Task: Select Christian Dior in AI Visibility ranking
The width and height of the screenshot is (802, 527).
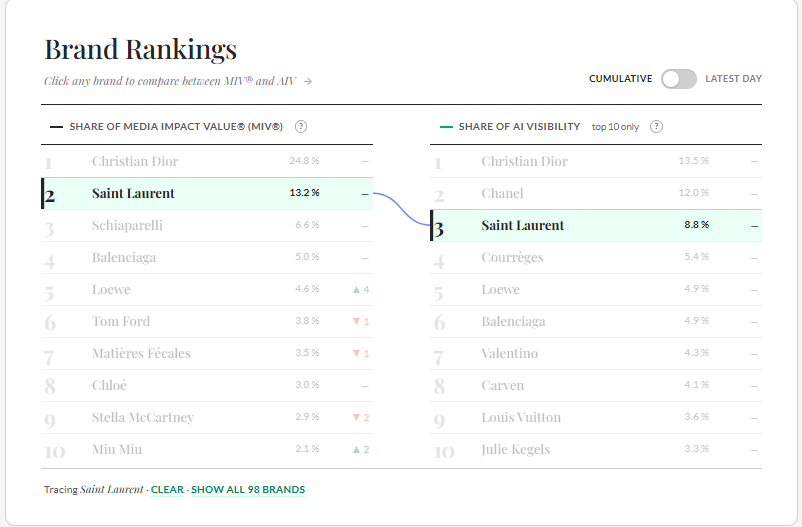Action: (596, 161)
